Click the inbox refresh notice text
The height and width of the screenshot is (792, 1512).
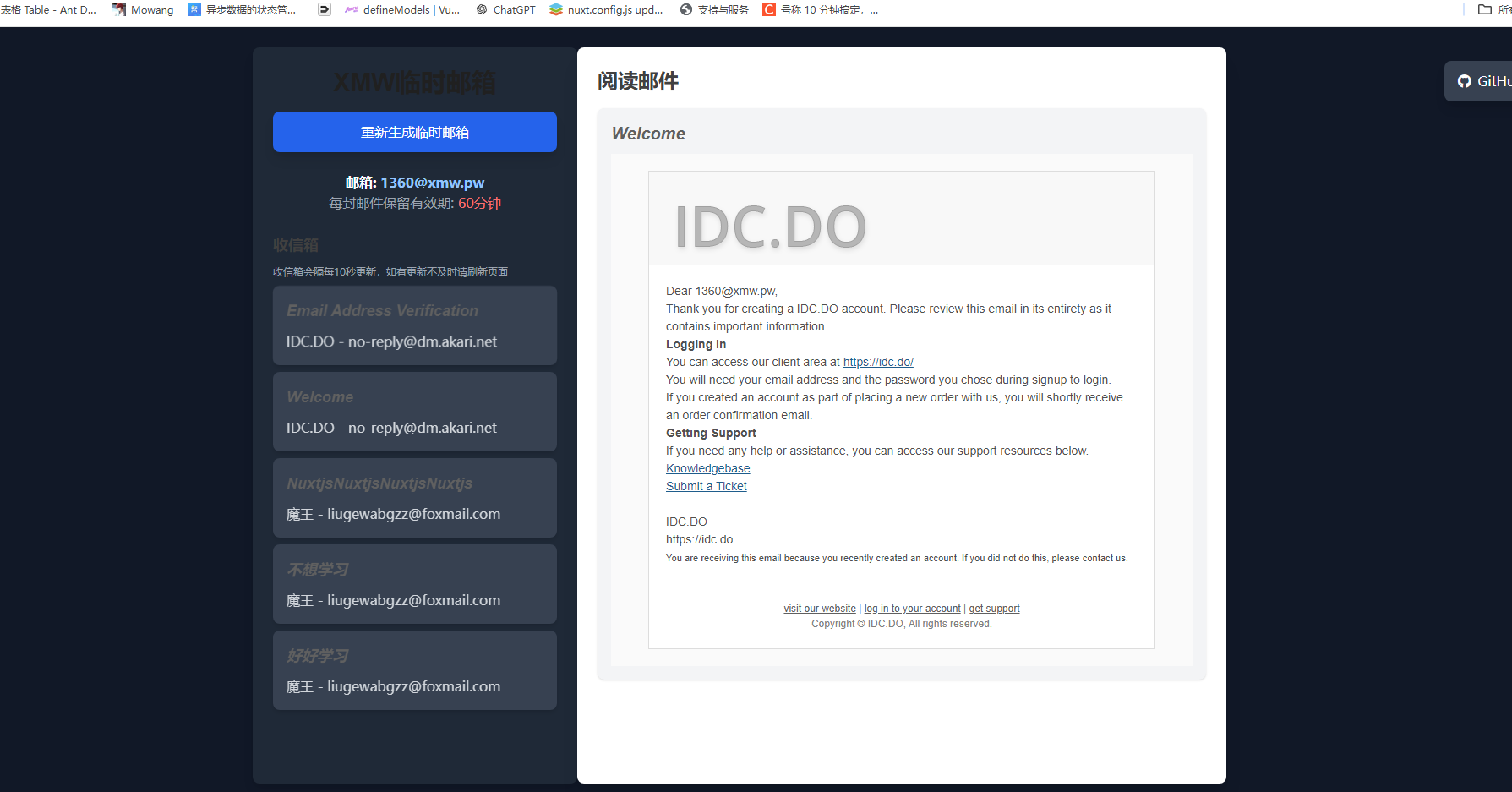[390, 272]
